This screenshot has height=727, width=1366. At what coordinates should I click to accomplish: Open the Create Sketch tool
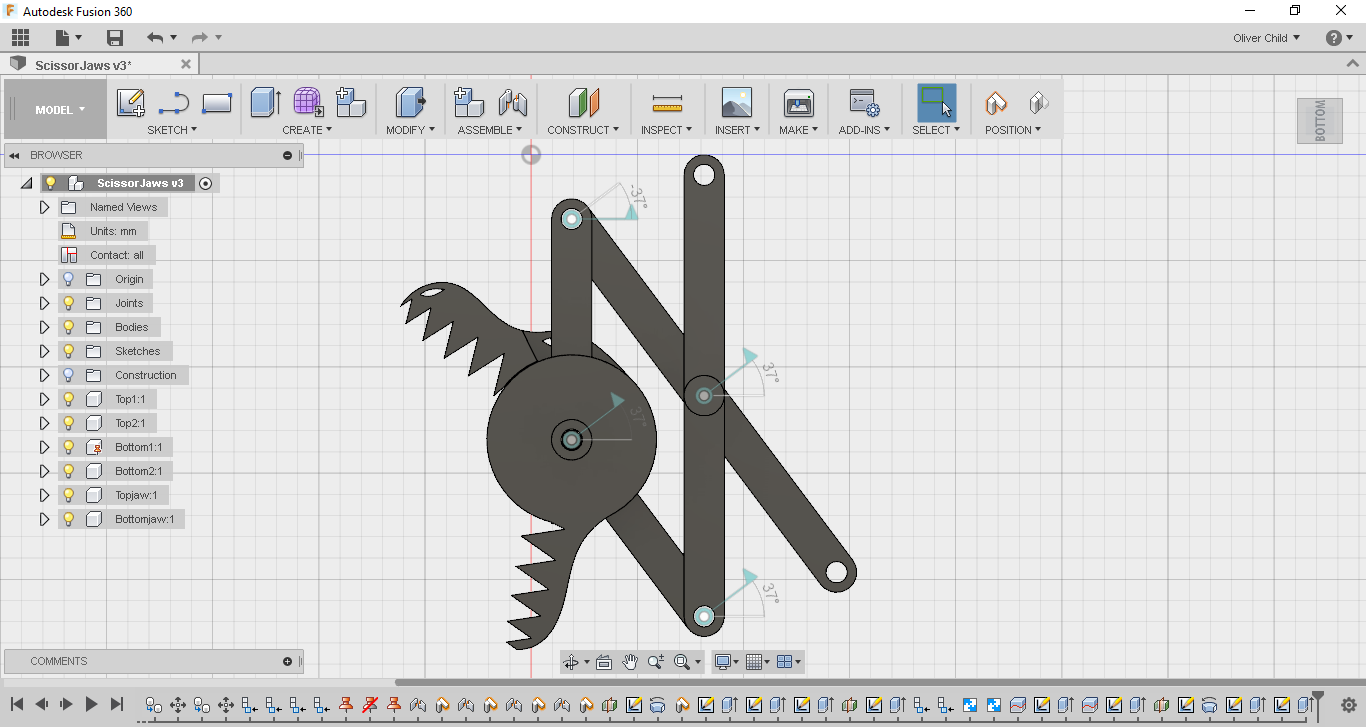(x=131, y=102)
